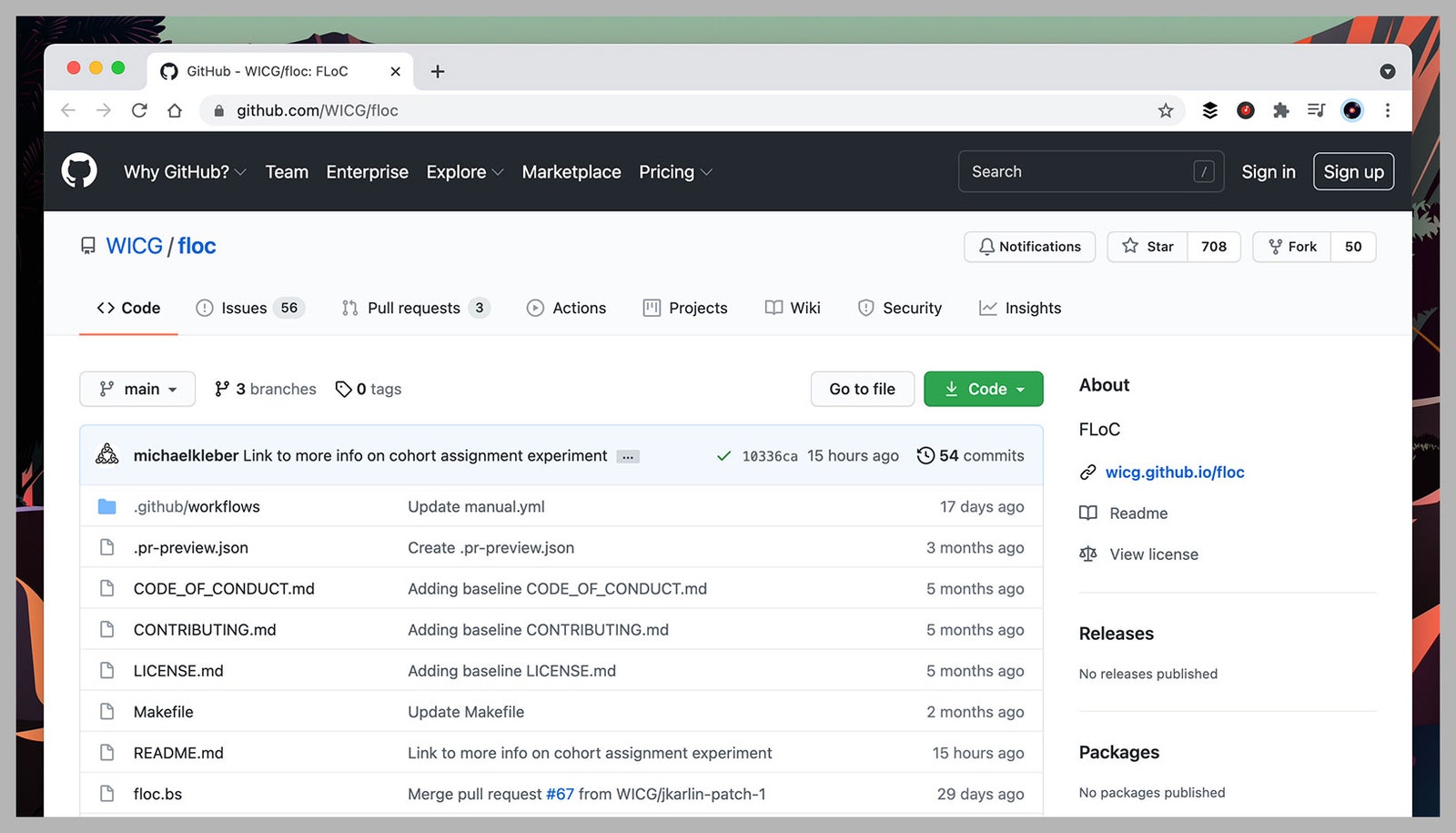Screen dimensions: 1456x833
Task: Click the browser forward arrow
Action: [x=104, y=110]
